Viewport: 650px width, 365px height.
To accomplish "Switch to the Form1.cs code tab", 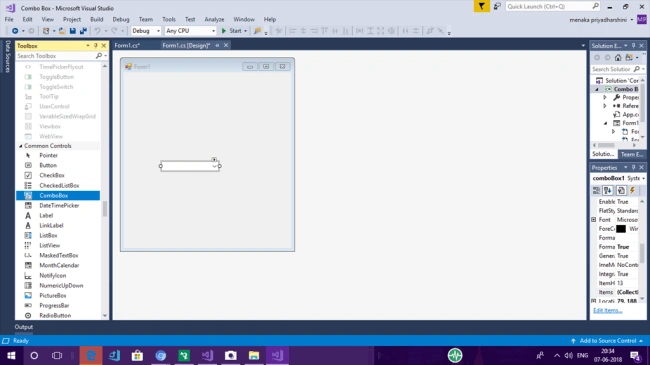I will (127, 45).
